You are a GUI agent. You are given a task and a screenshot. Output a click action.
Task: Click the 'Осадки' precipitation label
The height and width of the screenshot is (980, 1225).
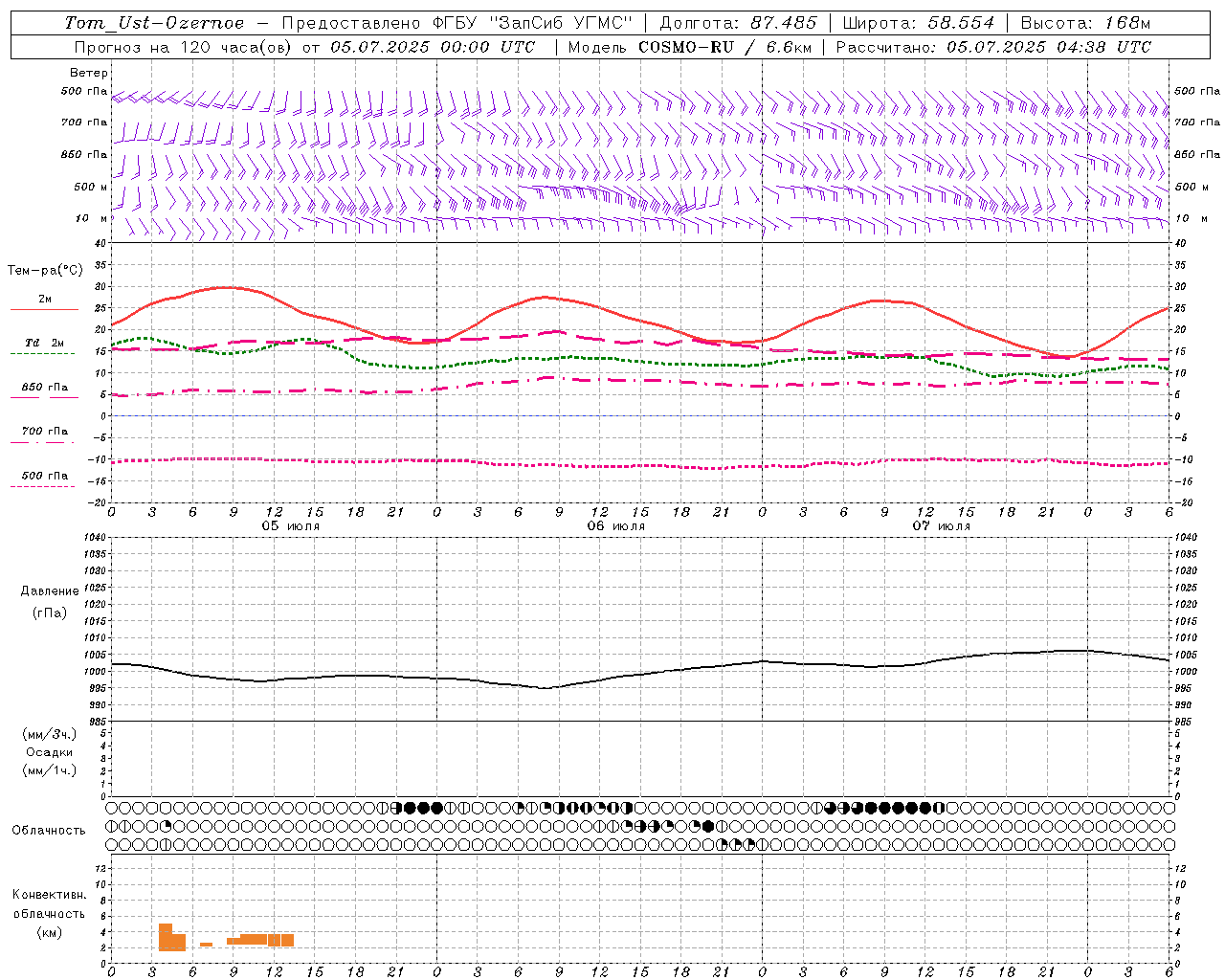[50, 752]
